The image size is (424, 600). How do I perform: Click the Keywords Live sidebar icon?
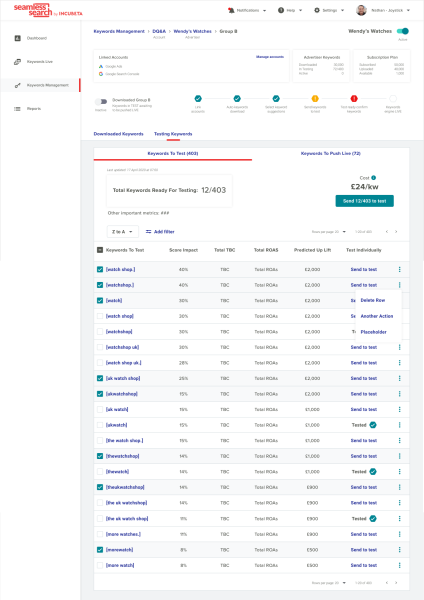tap(17, 62)
